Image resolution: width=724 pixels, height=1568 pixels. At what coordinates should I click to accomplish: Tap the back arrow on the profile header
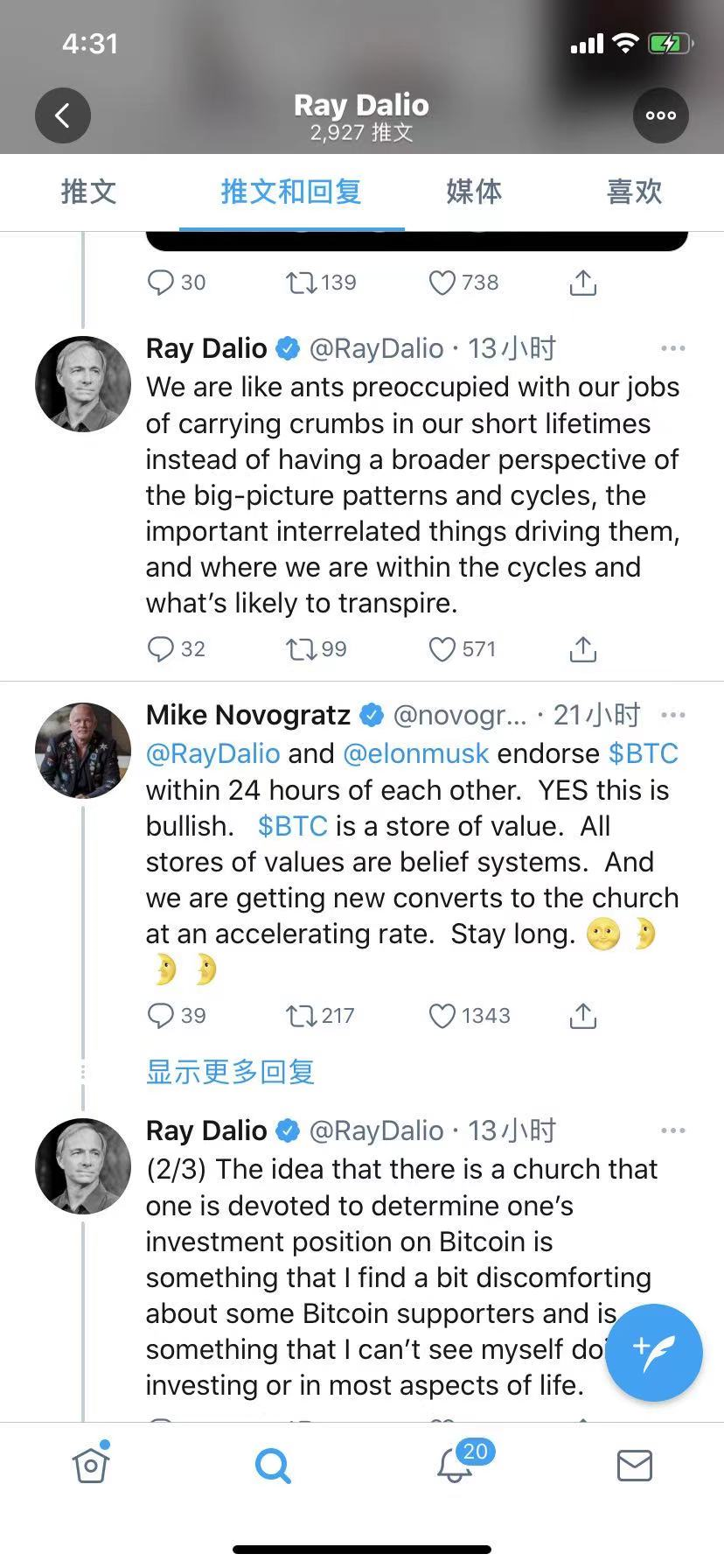(62, 115)
